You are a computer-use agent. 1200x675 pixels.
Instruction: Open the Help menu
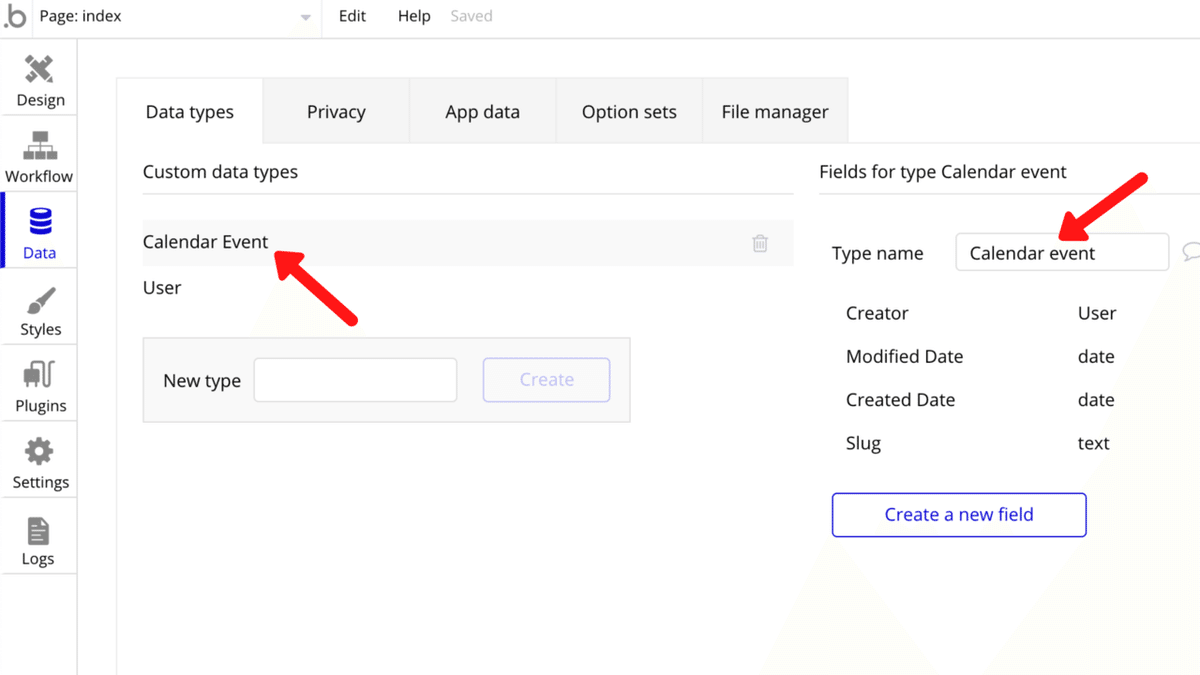[414, 16]
